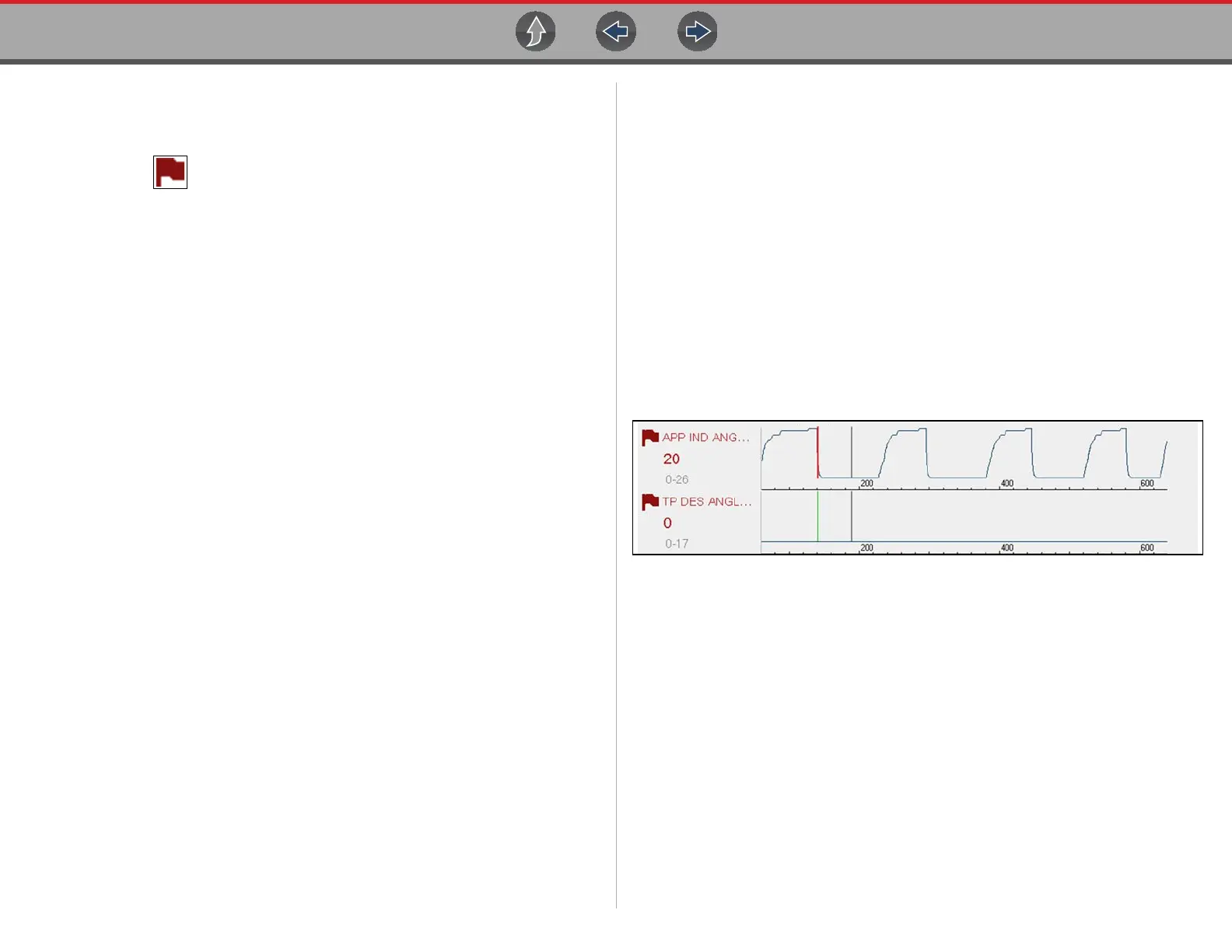Image resolution: width=1232 pixels, height=952 pixels.
Task: Click the red trigger line in APP IND graph
Action: tap(817, 452)
